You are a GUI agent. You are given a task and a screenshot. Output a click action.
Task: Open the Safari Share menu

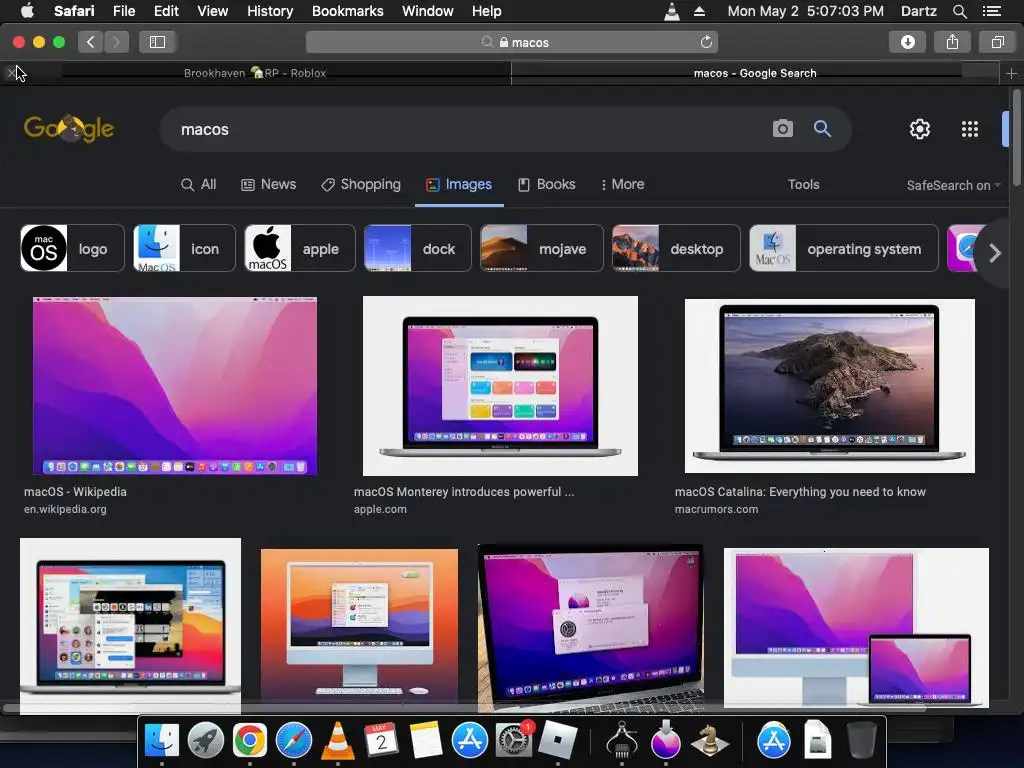(x=952, y=42)
